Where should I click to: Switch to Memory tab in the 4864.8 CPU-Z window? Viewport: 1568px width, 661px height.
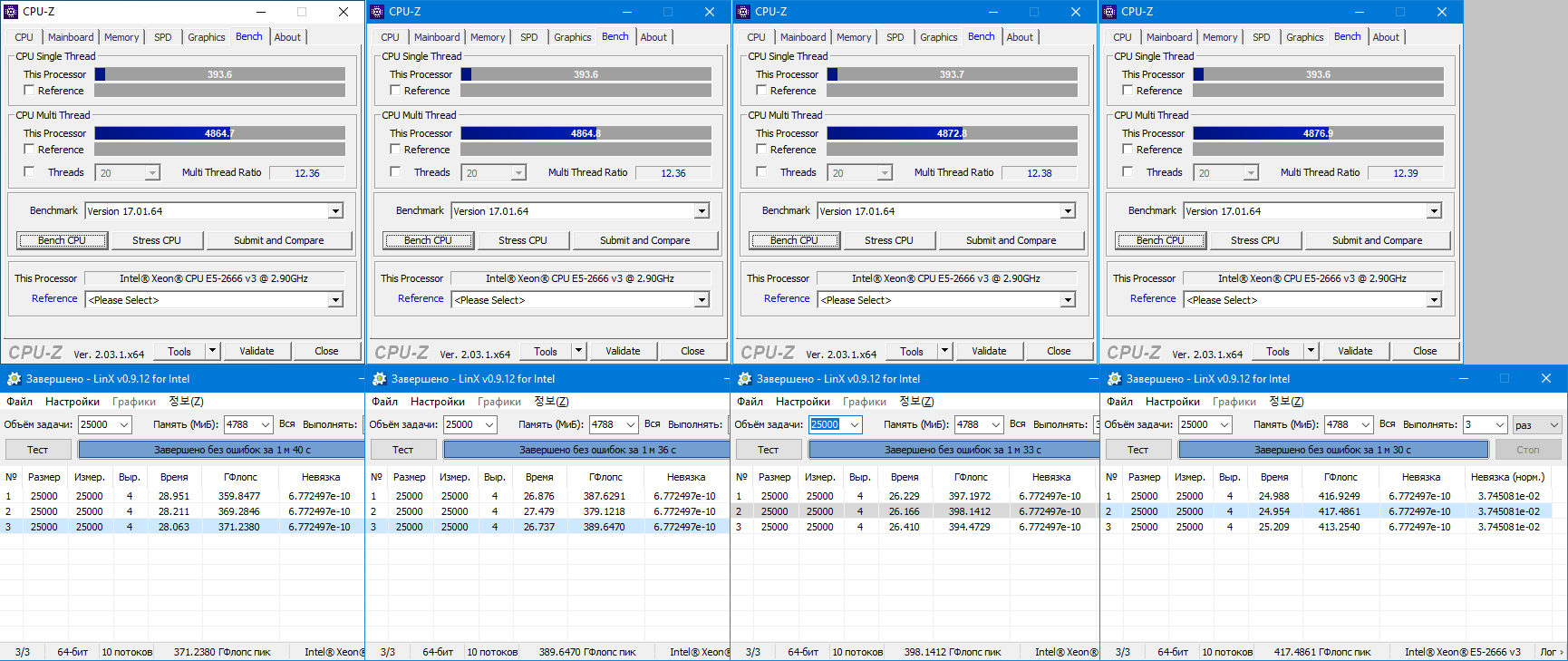[488, 37]
